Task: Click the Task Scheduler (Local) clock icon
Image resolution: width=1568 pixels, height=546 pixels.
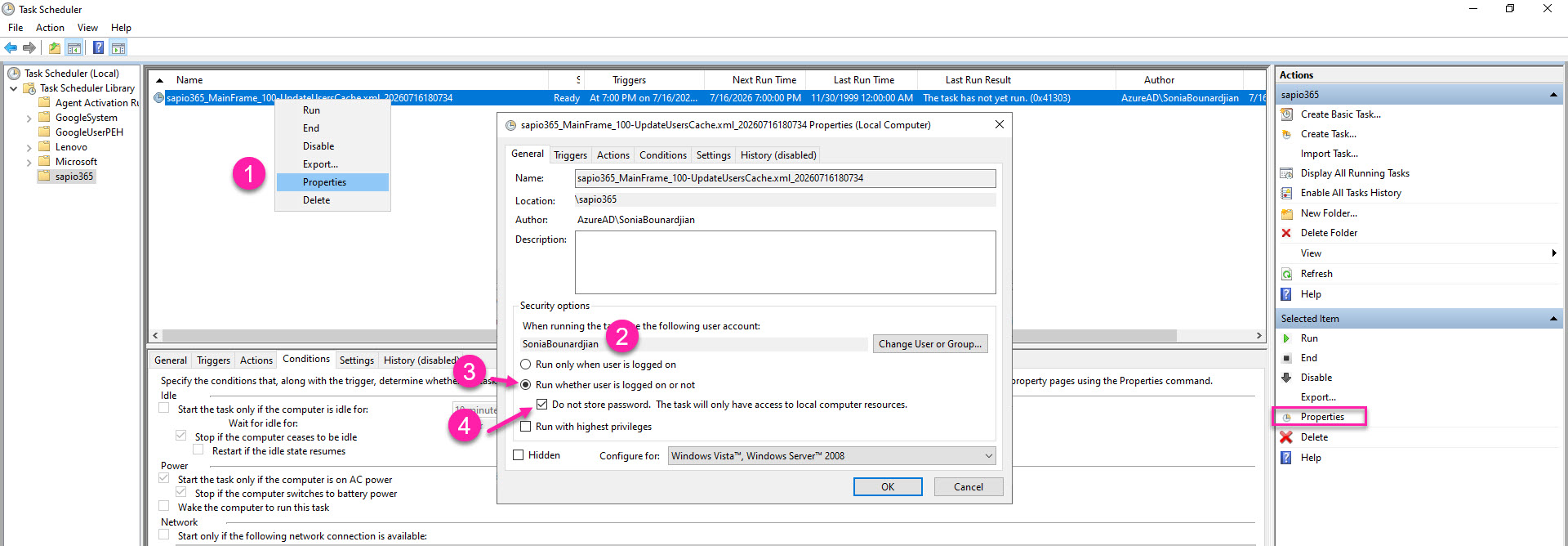Action: coord(14,74)
